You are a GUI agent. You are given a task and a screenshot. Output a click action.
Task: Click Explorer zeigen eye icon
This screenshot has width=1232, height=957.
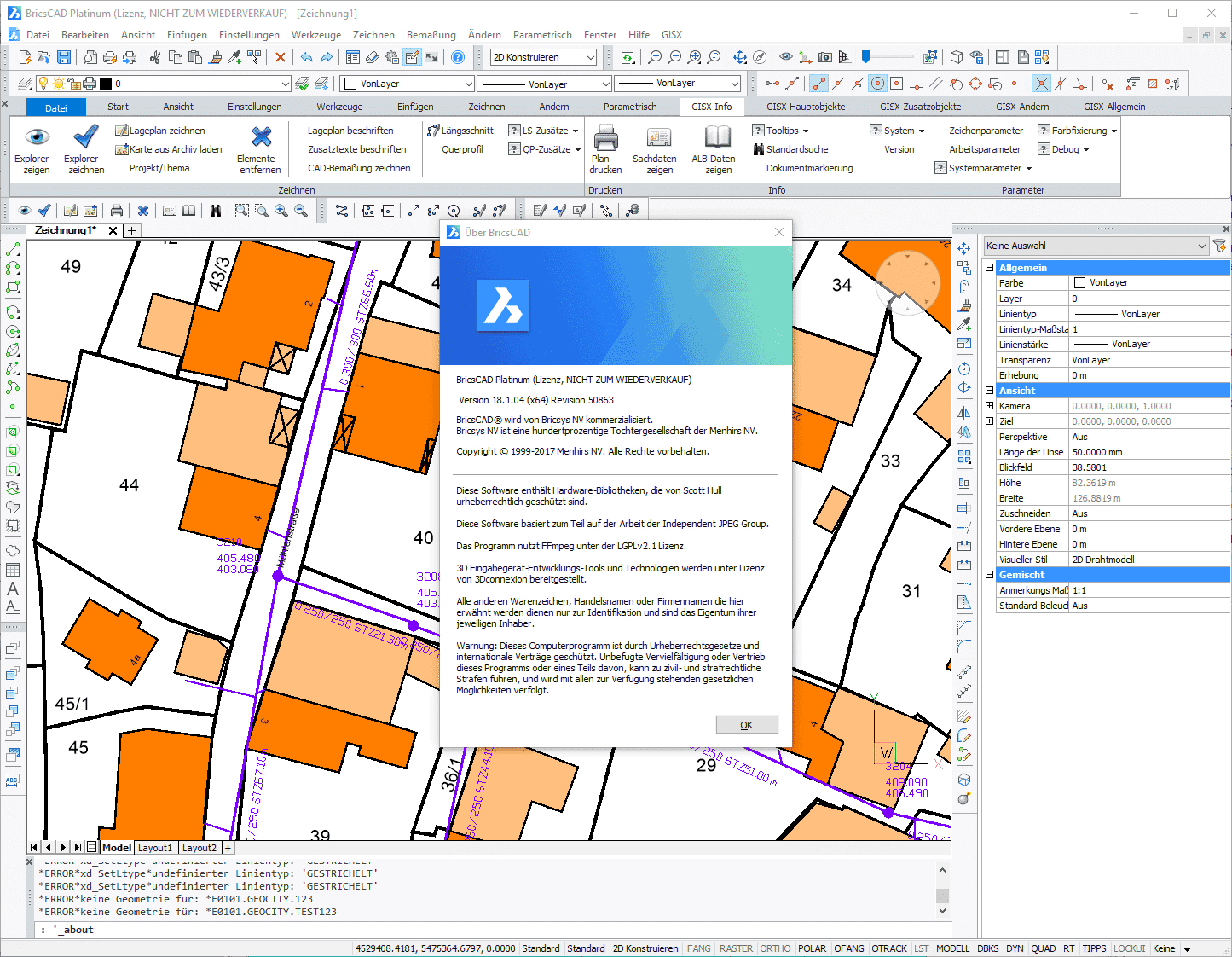[37, 136]
